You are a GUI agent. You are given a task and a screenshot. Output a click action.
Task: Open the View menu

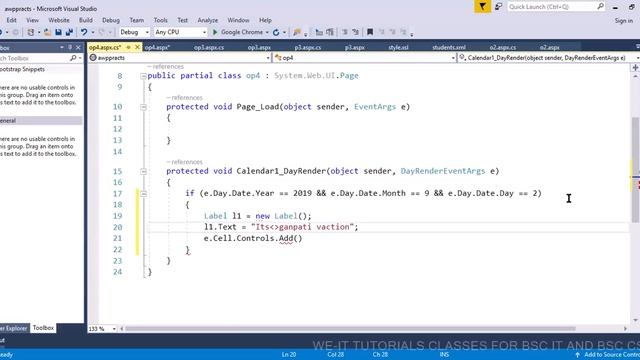click(32, 20)
